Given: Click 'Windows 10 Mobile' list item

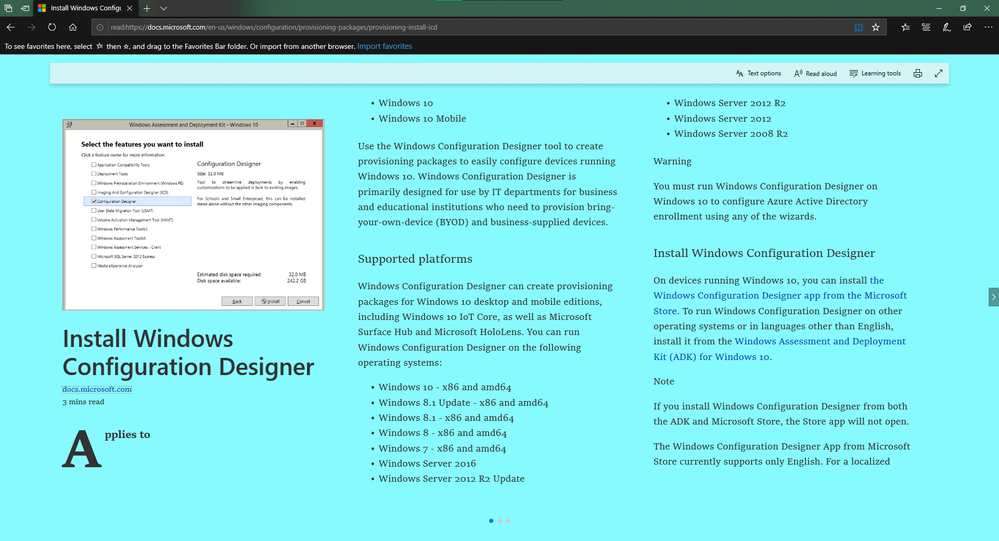Looking at the screenshot, I should pos(422,119).
